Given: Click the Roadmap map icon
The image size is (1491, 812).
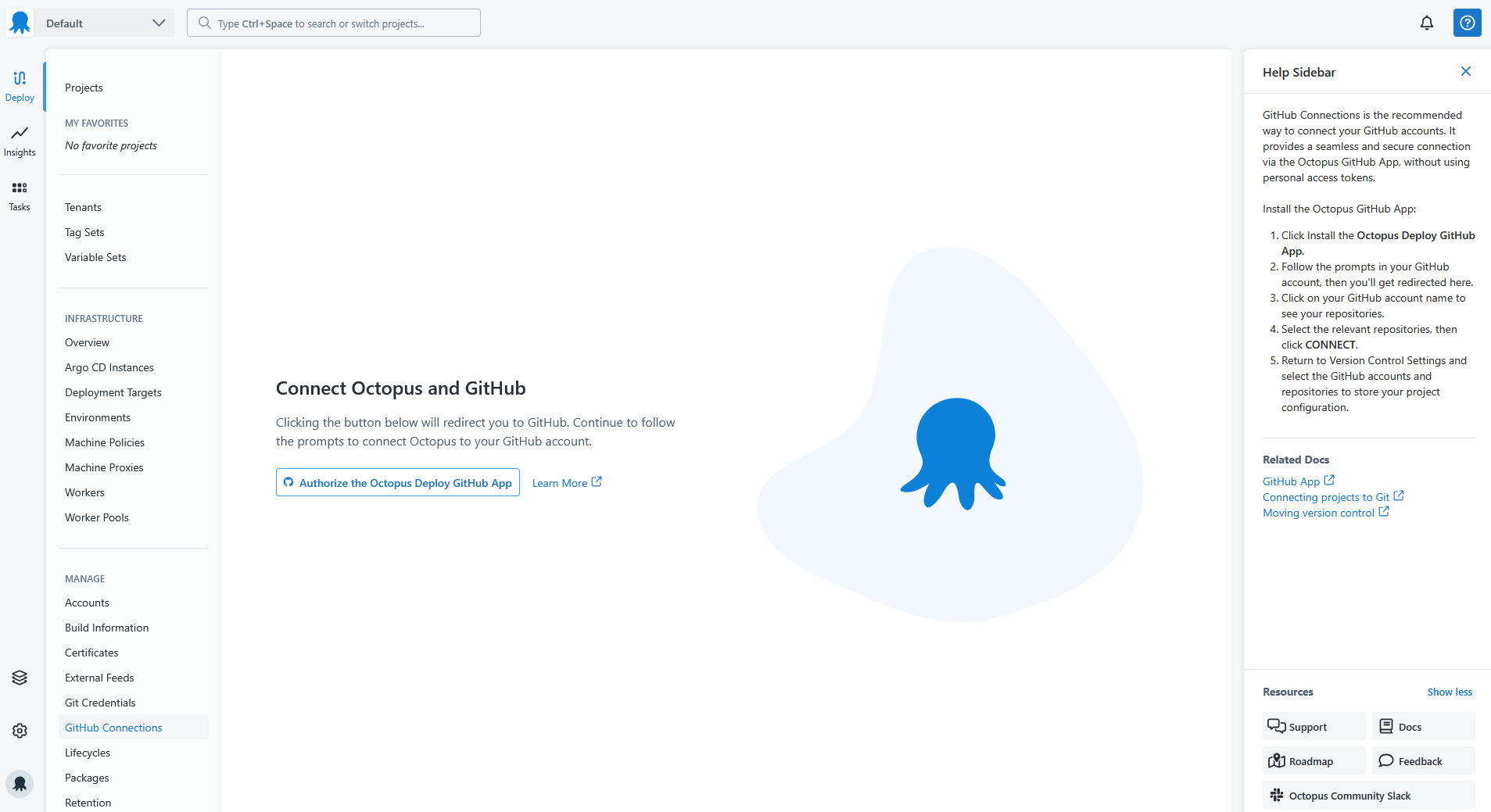Looking at the screenshot, I should point(1277,760).
